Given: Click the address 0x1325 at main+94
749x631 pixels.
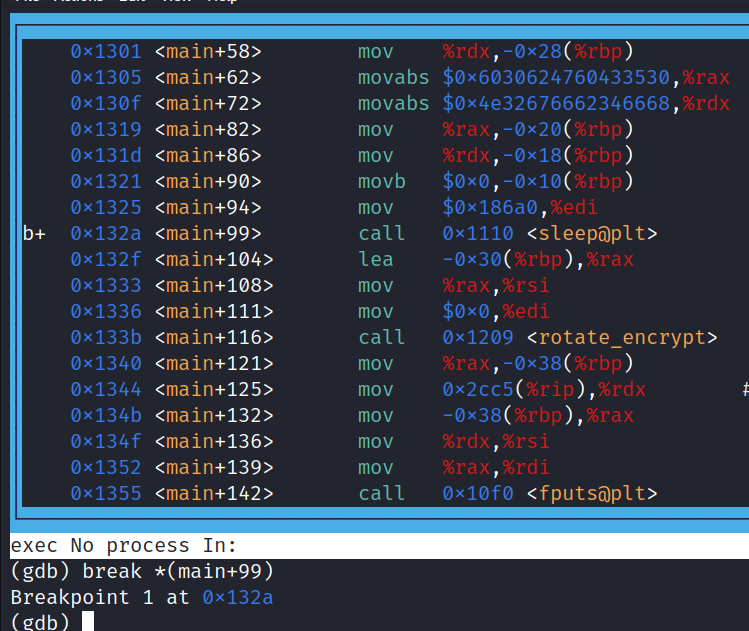Looking at the screenshot, I should coord(106,208).
